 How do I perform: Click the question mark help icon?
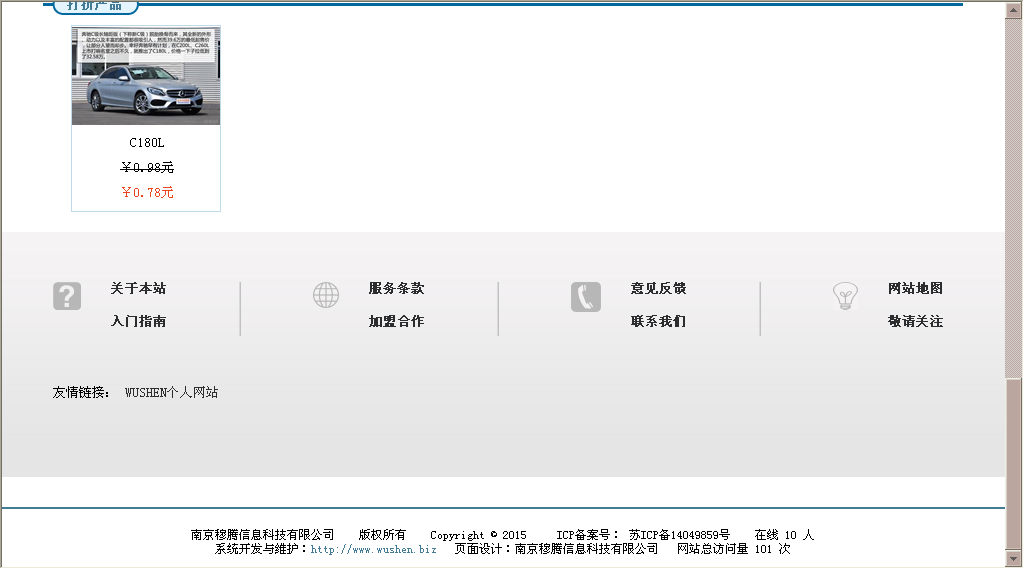66,296
